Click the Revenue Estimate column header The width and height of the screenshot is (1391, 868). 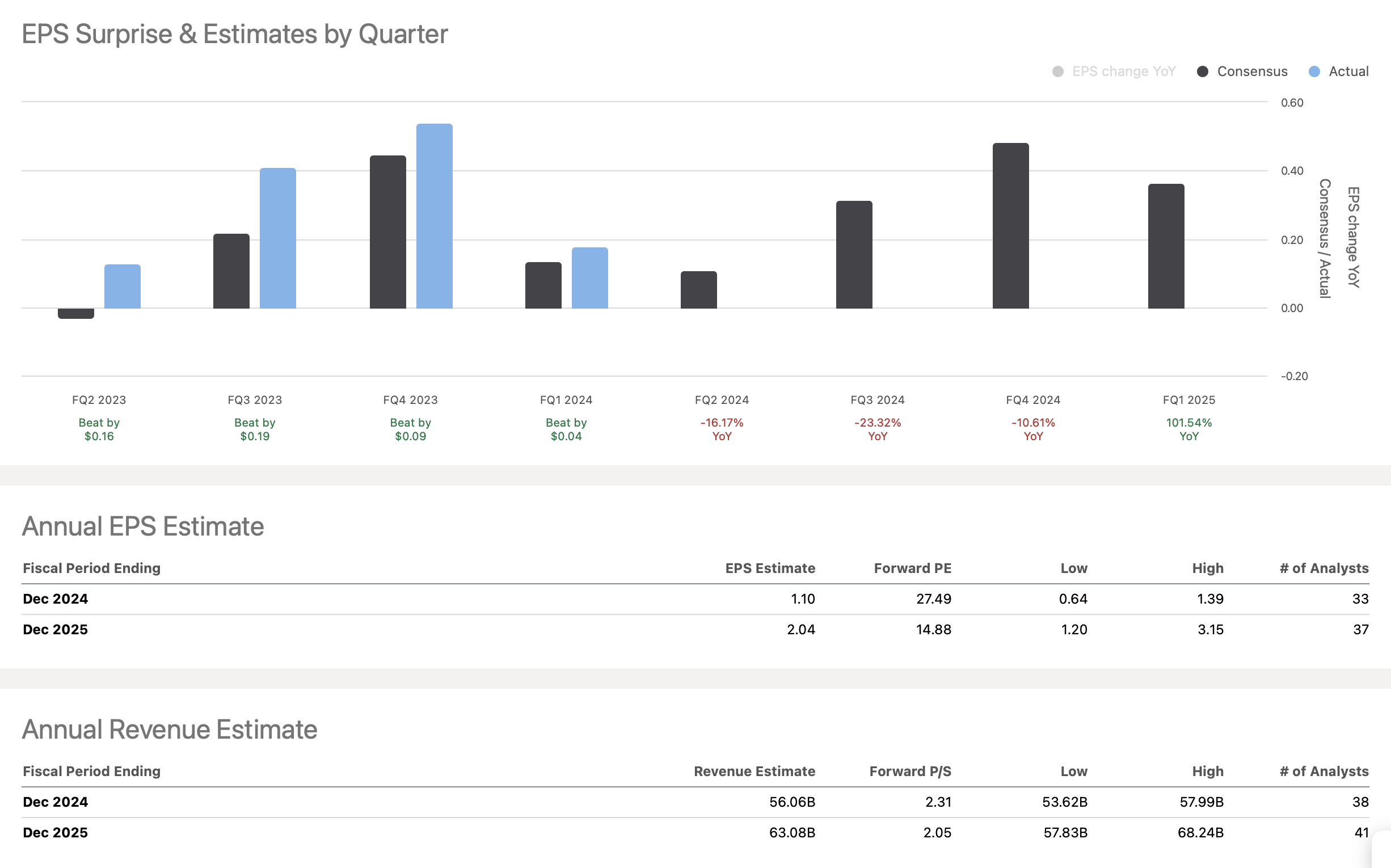point(754,771)
